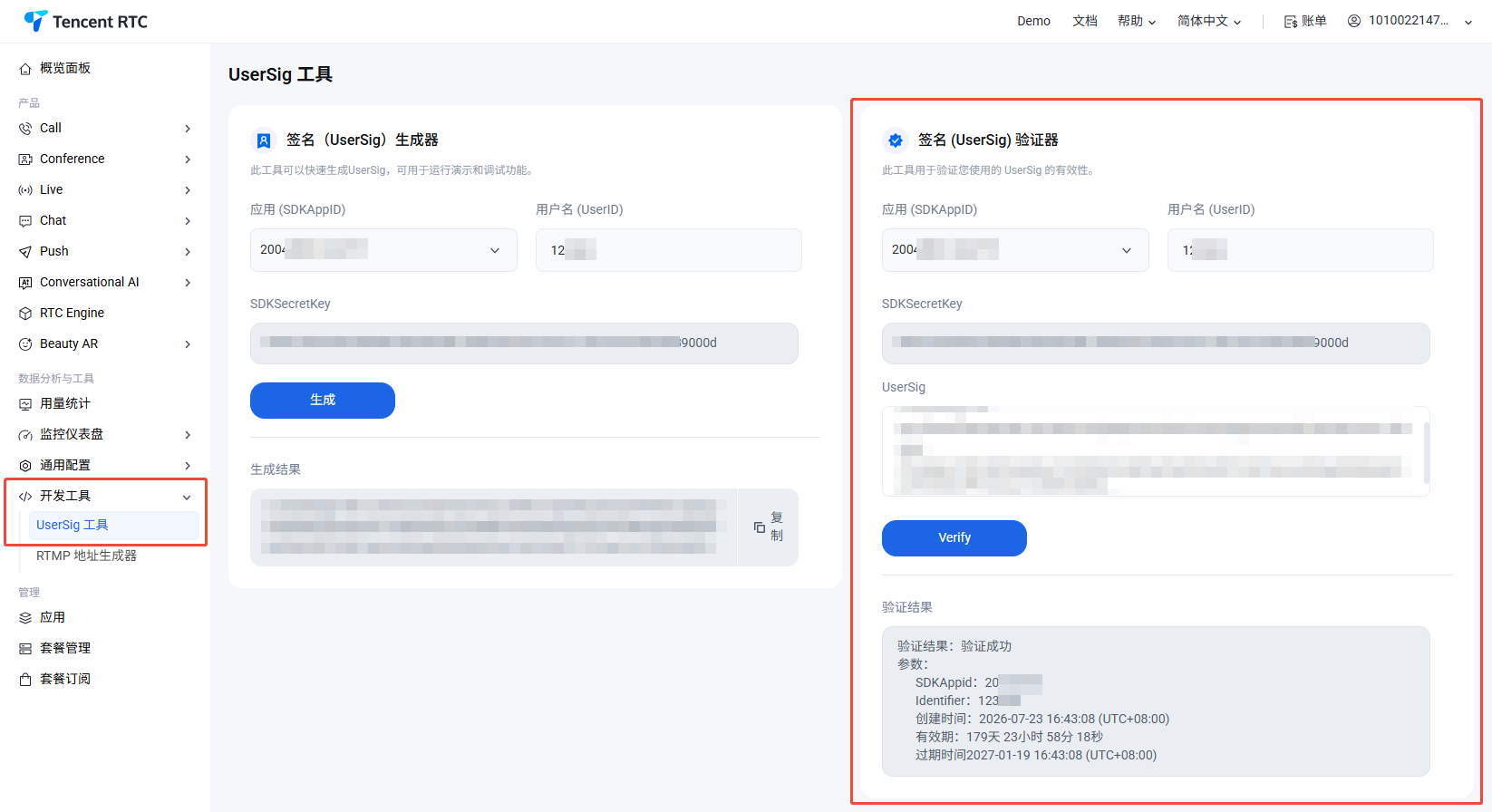Click the 应用 layers icon

[25, 618]
